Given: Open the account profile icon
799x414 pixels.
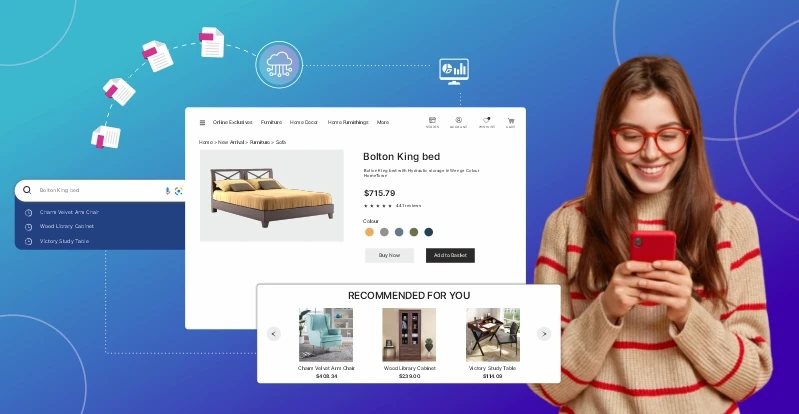Looking at the screenshot, I should pyautogui.click(x=459, y=121).
